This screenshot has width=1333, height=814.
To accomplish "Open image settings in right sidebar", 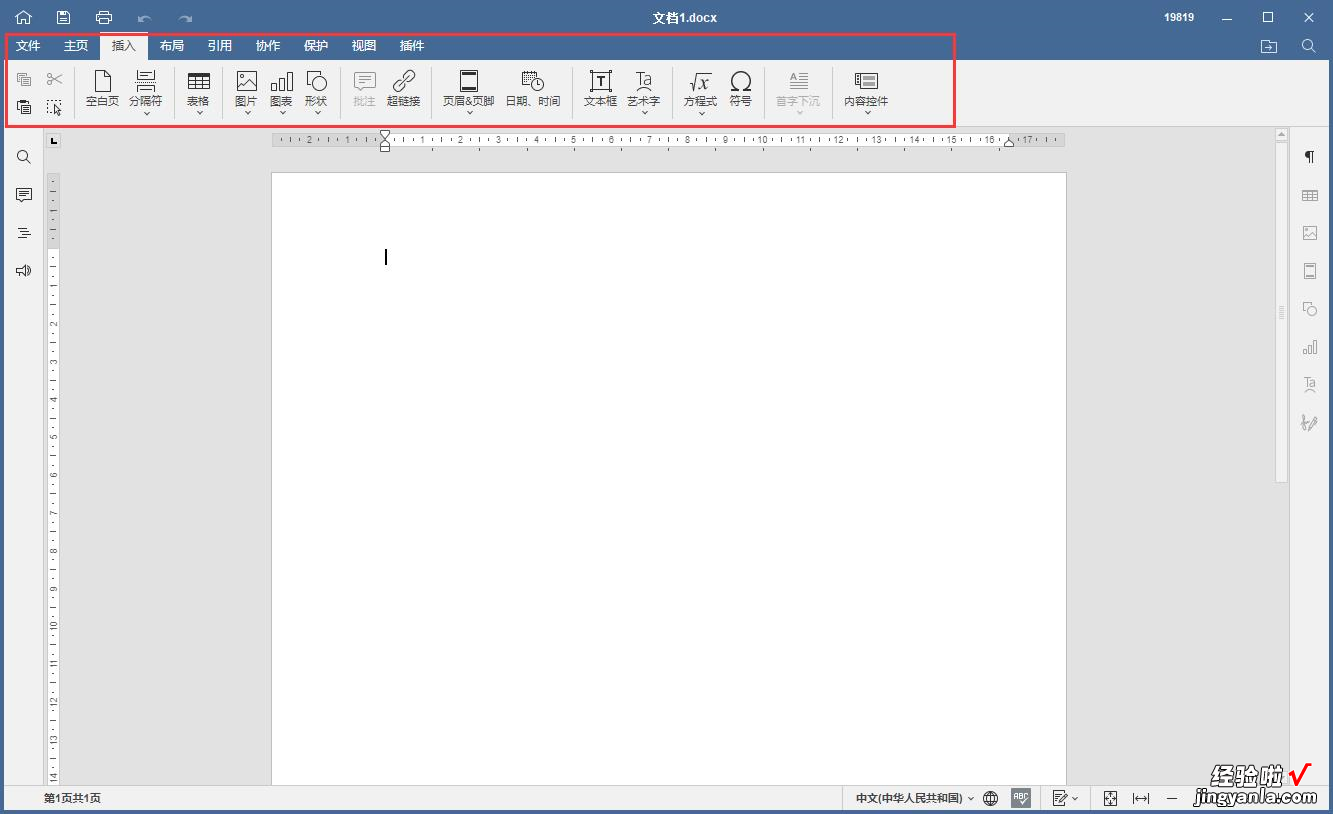I will (1310, 233).
